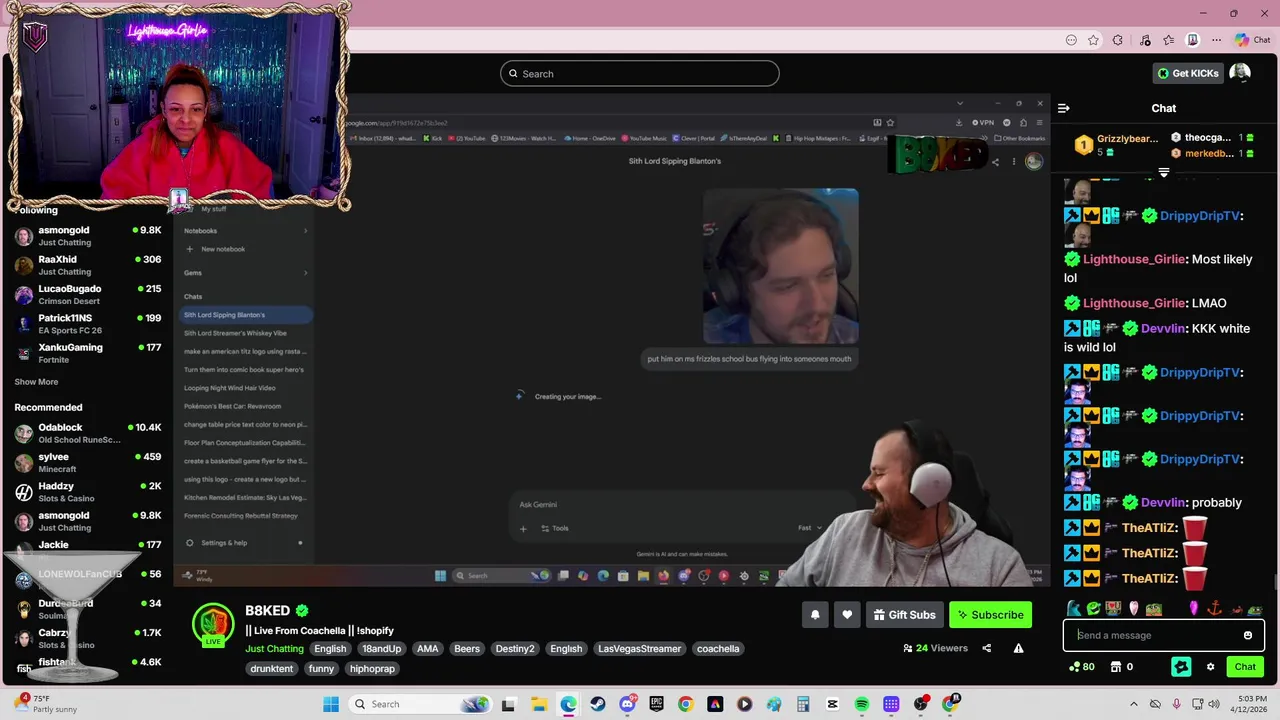This screenshot has width=1280, height=720.
Task: Open Spotify from the taskbar
Action: (x=861, y=704)
